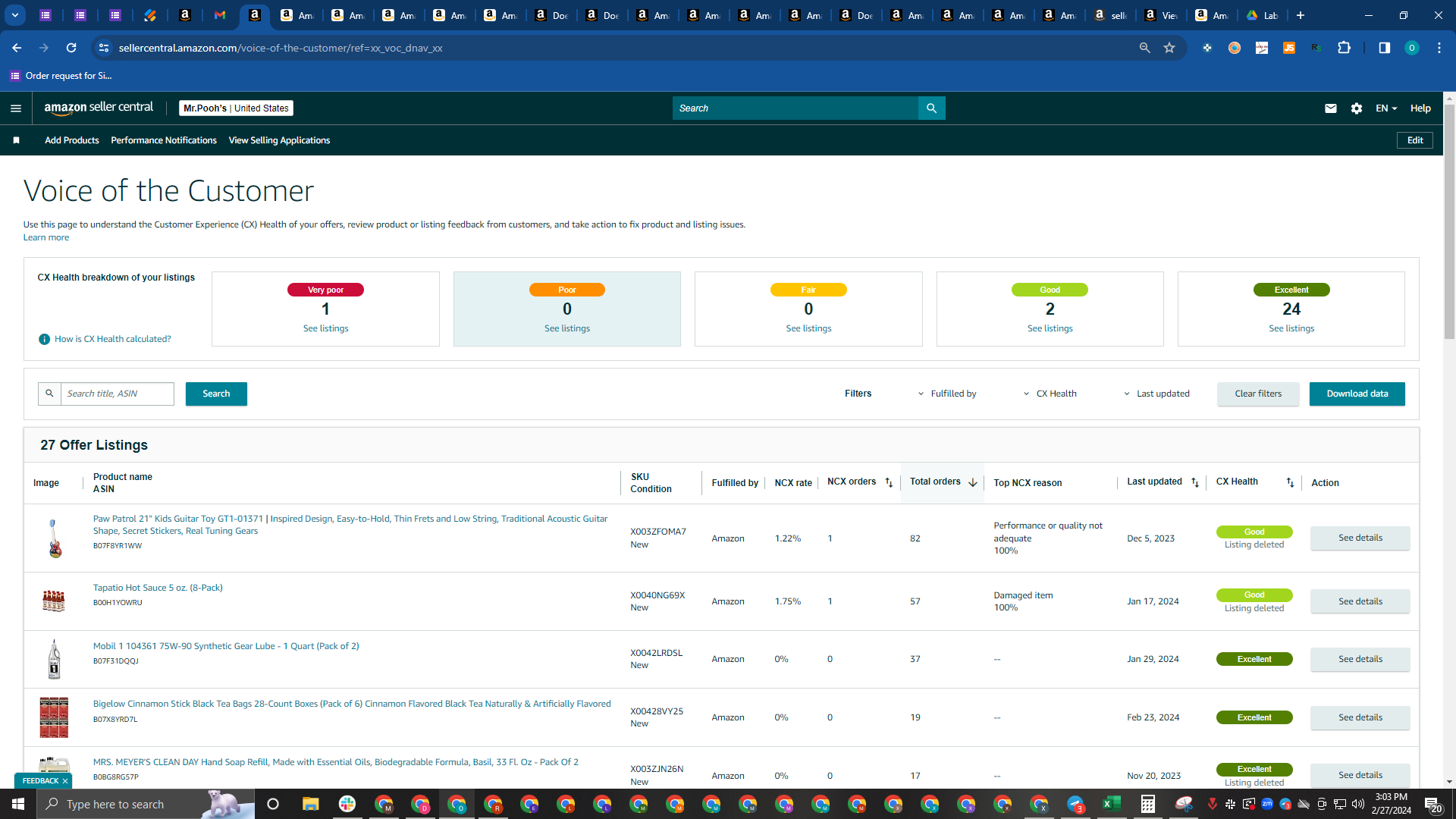This screenshot has width=1456, height=819.
Task: Go back in the browser
Action: 17,48
